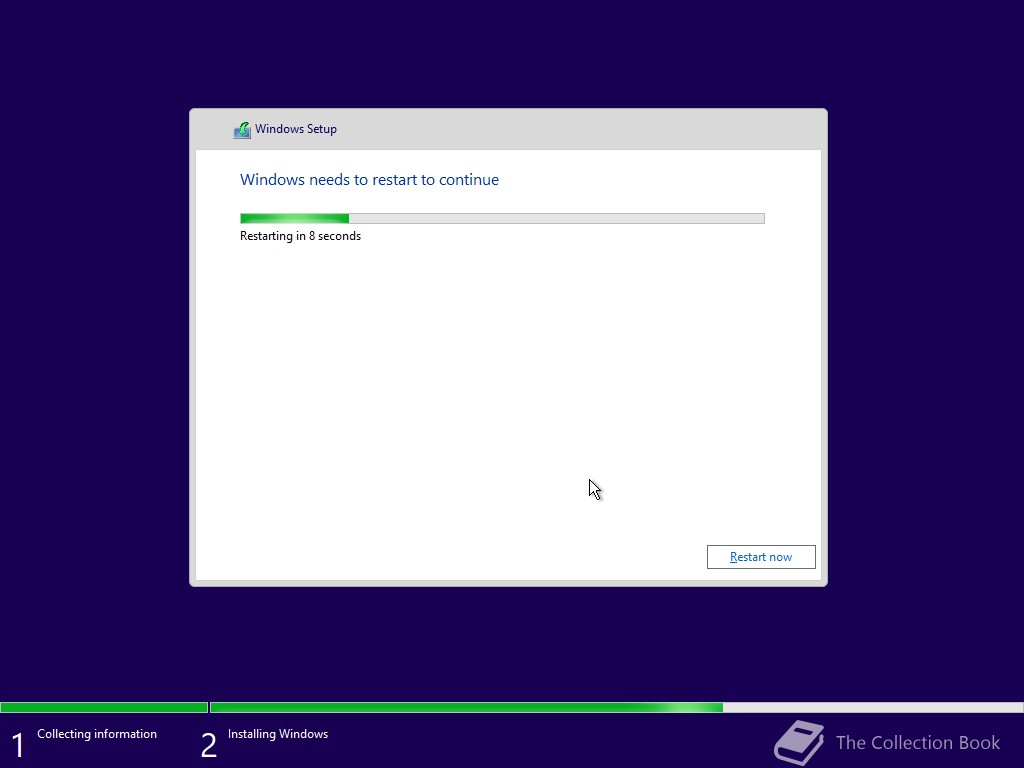Click the Restart now button
This screenshot has height=768, width=1024.
tap(761, 557)
